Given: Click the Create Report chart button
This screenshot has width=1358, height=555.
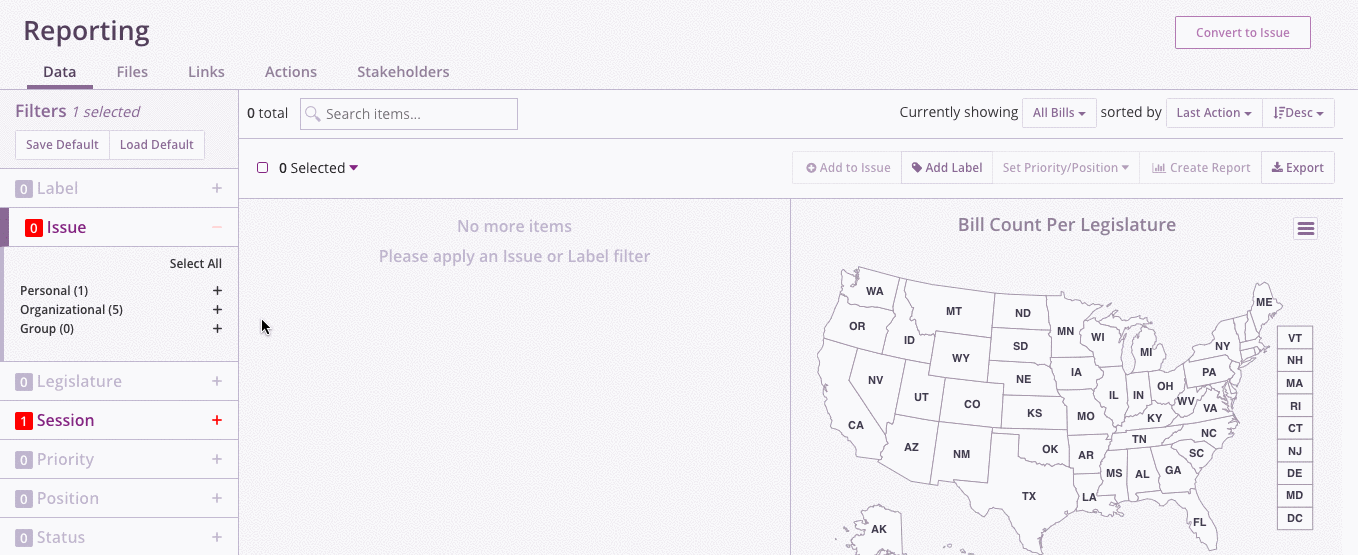Looking at the screenshot, I should click(x=1201, y=168).
